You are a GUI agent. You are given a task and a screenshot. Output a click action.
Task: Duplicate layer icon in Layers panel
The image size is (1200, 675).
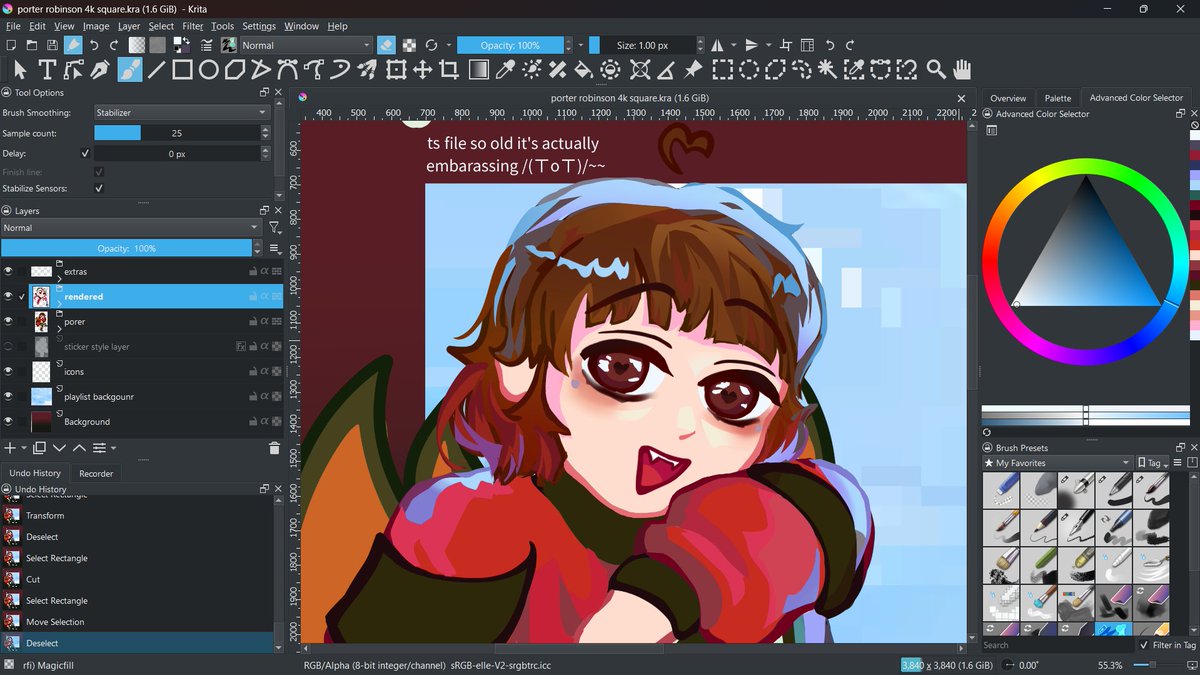40,448
